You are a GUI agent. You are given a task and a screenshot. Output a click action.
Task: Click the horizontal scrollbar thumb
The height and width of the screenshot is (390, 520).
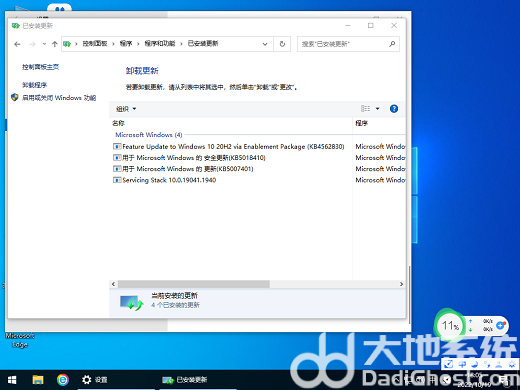pyautogui.click(x=194, y=284)
